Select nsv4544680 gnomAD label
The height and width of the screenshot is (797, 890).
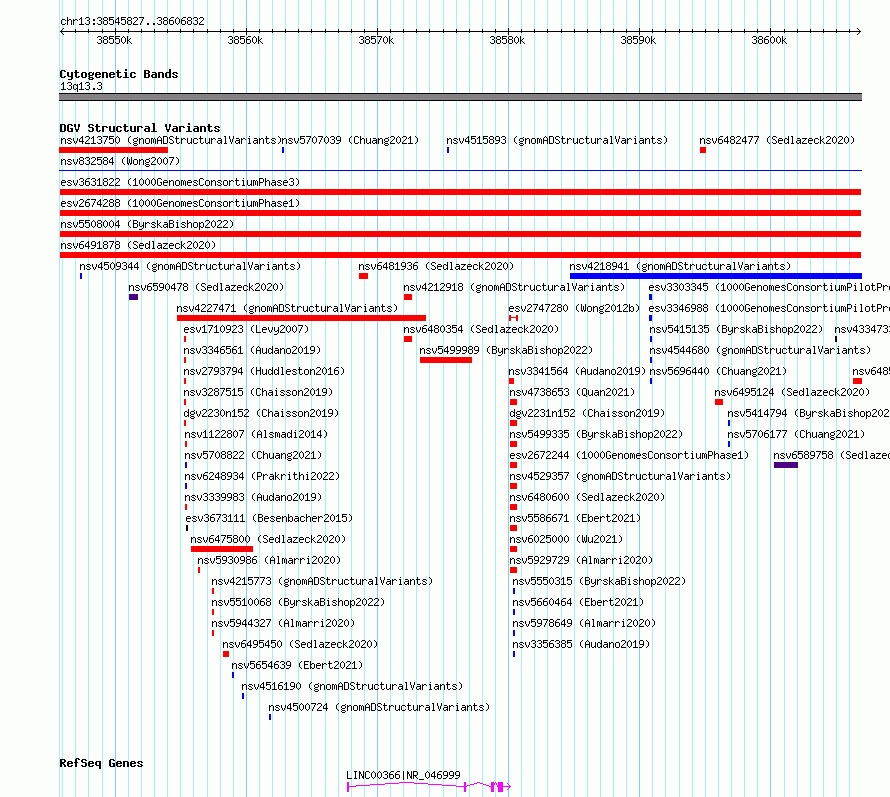click(x=760, y=350)
